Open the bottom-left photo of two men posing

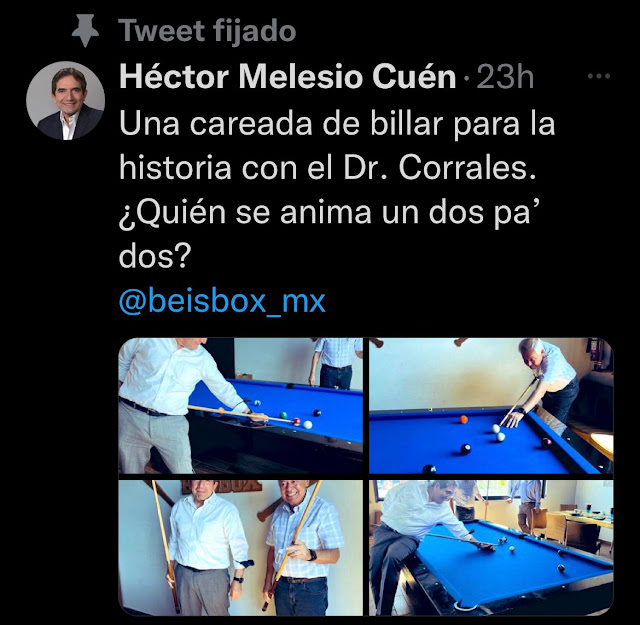pos(240,548)
